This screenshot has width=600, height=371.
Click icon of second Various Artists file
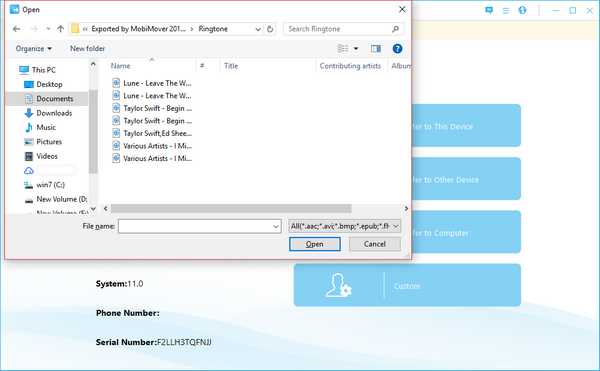pyautogui.click(x=116, y=158)
